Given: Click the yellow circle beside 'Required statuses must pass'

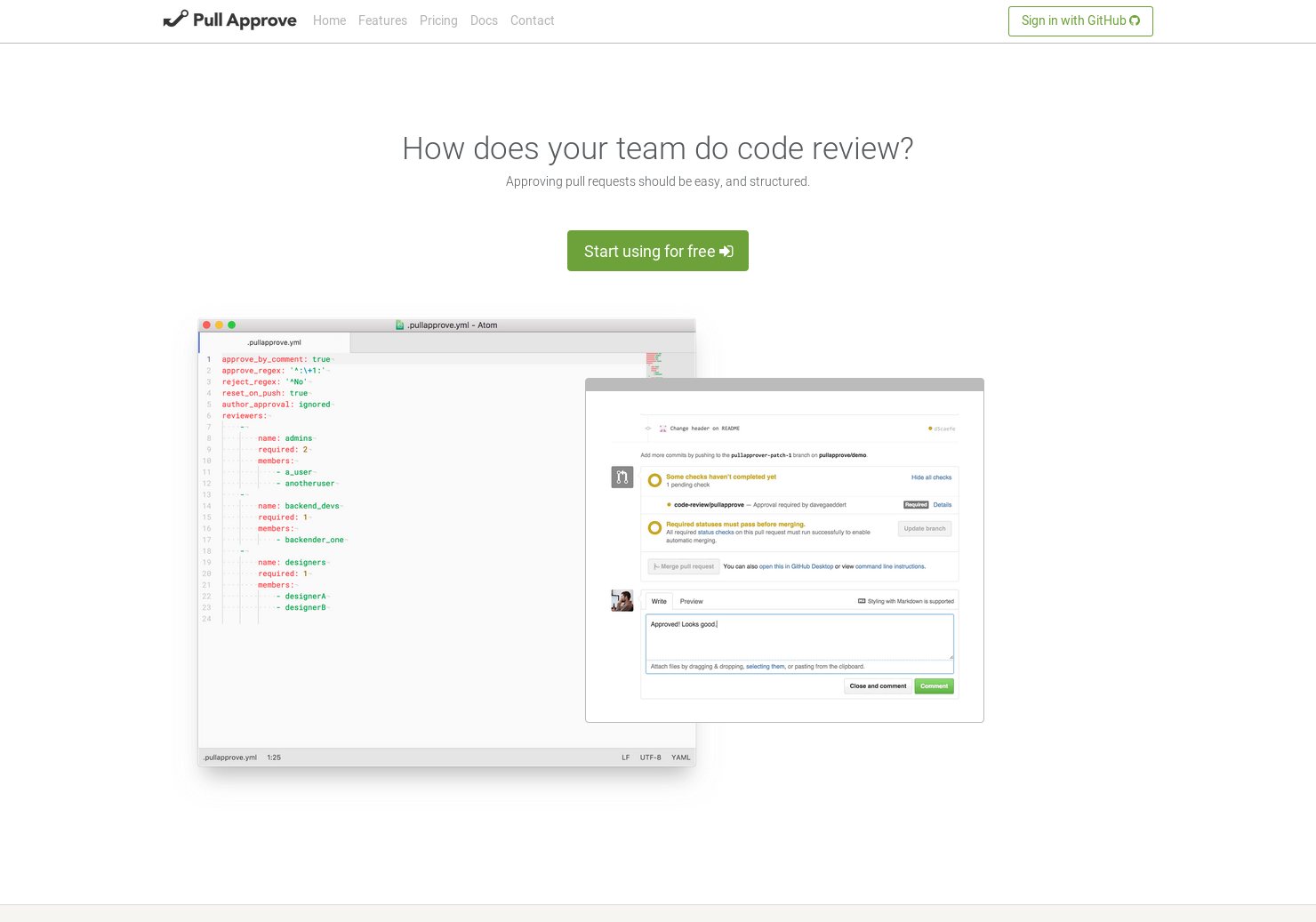Looking at the screenshot, I should [x=655, y=528].
